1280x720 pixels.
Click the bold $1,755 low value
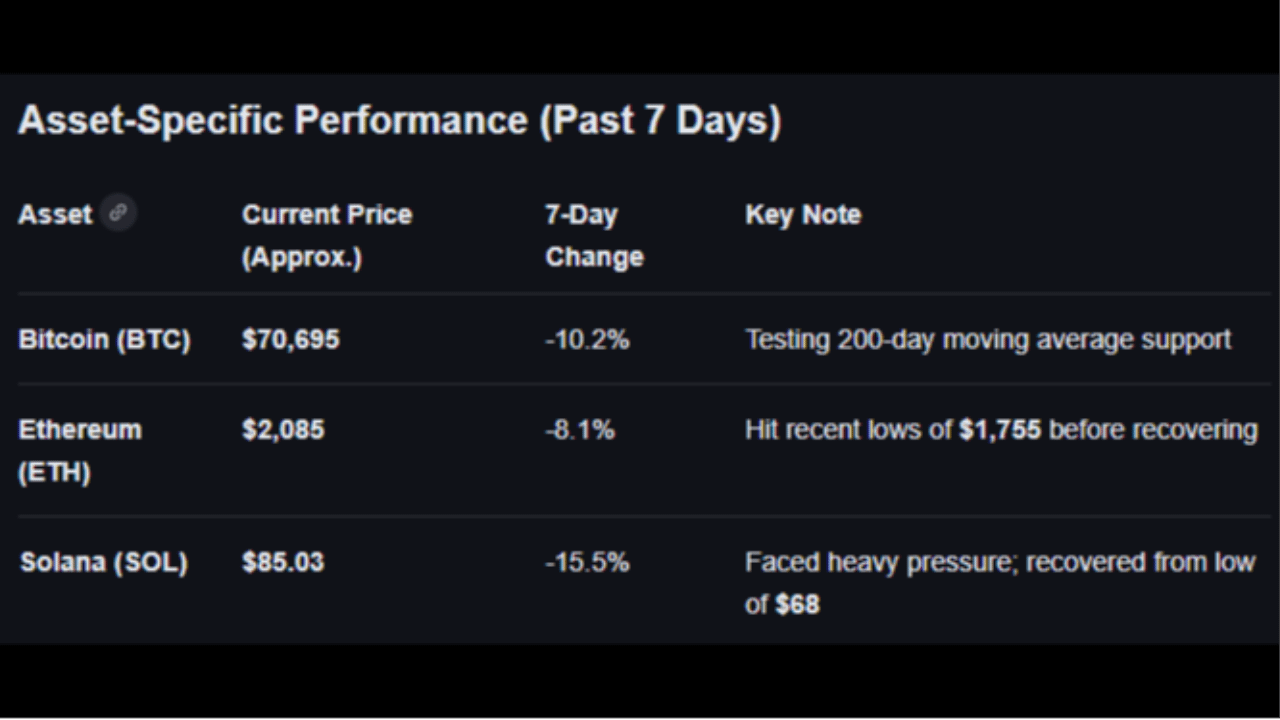[999, 430]
